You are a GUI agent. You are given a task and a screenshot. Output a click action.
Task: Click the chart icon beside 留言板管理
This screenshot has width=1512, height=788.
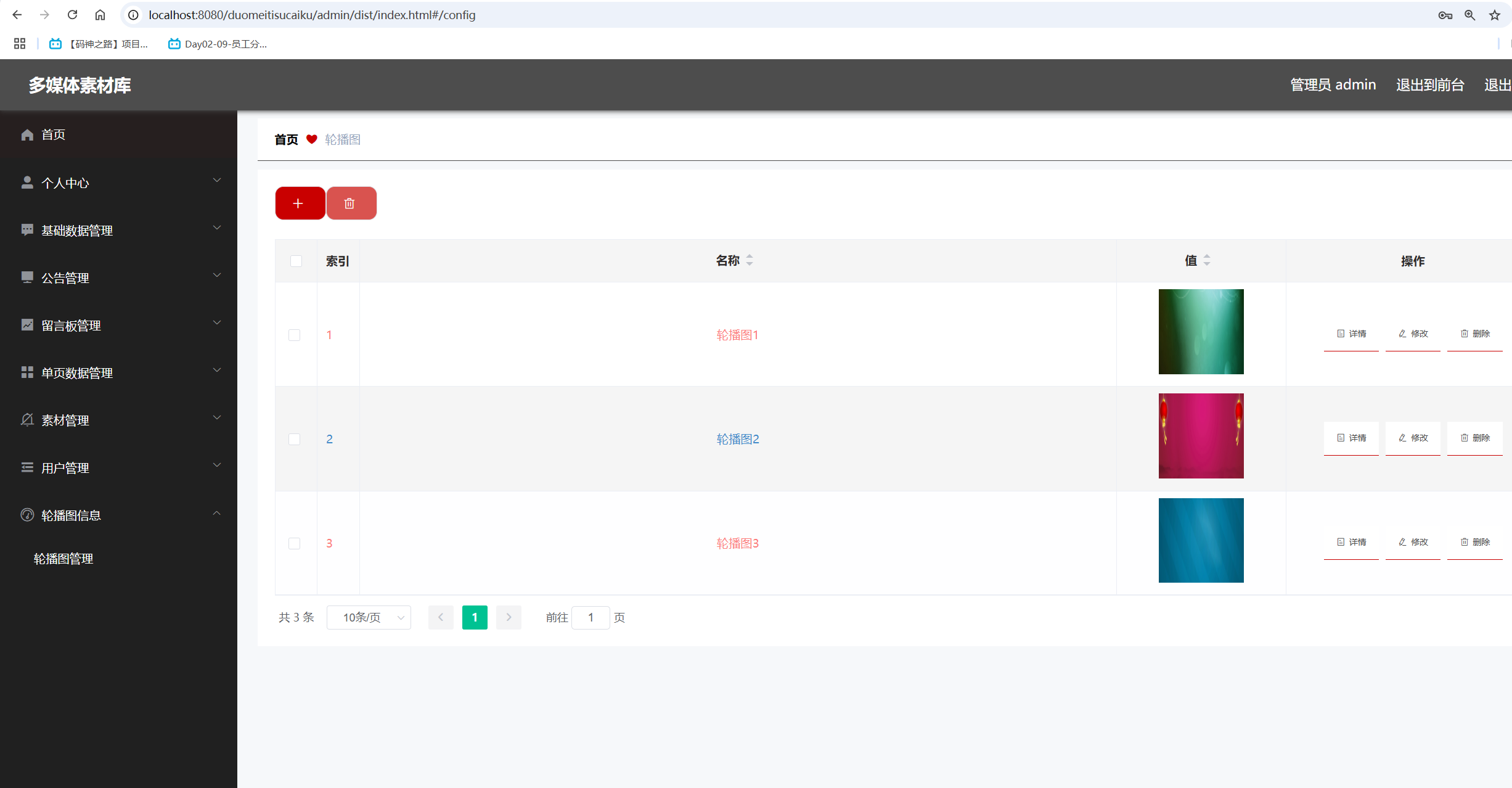click(27, 325)
